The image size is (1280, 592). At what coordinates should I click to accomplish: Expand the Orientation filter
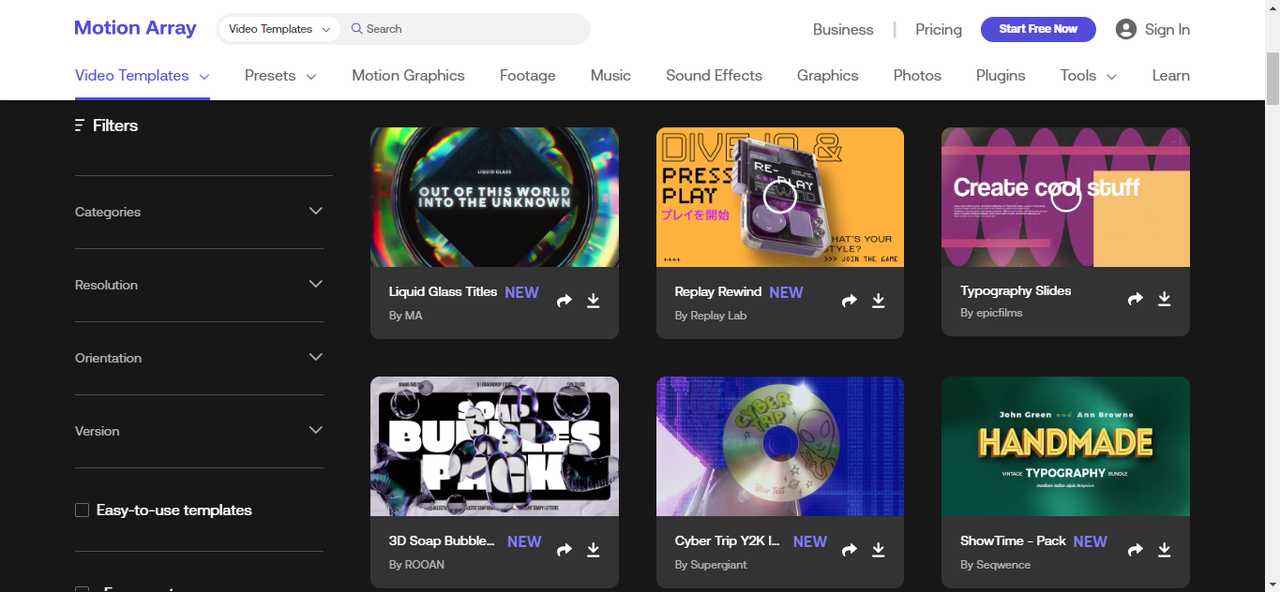(199, 358)
